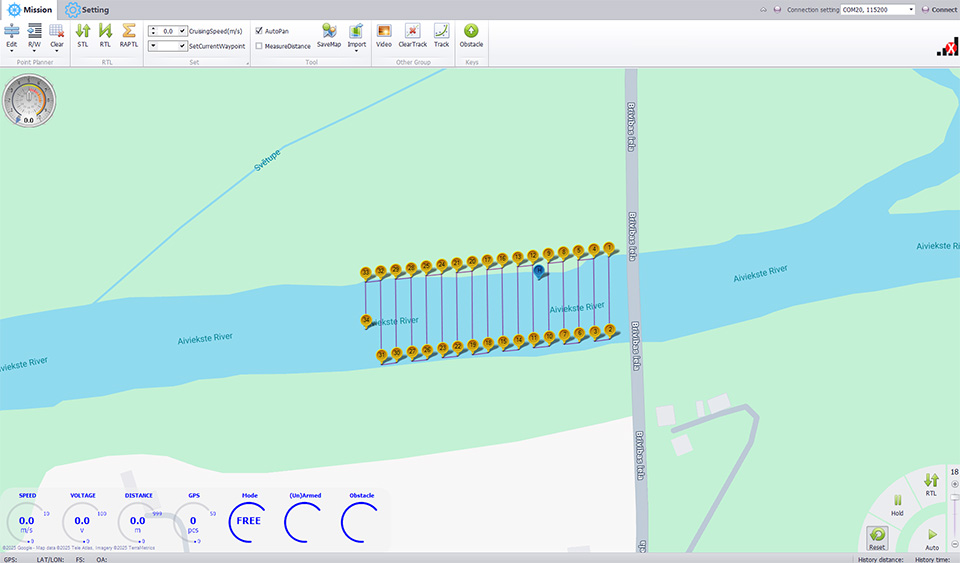Image resolution: width=960 pixels, height=563 pixels.
Task: Open the Edit point planner tool
Action: [12, 34]
